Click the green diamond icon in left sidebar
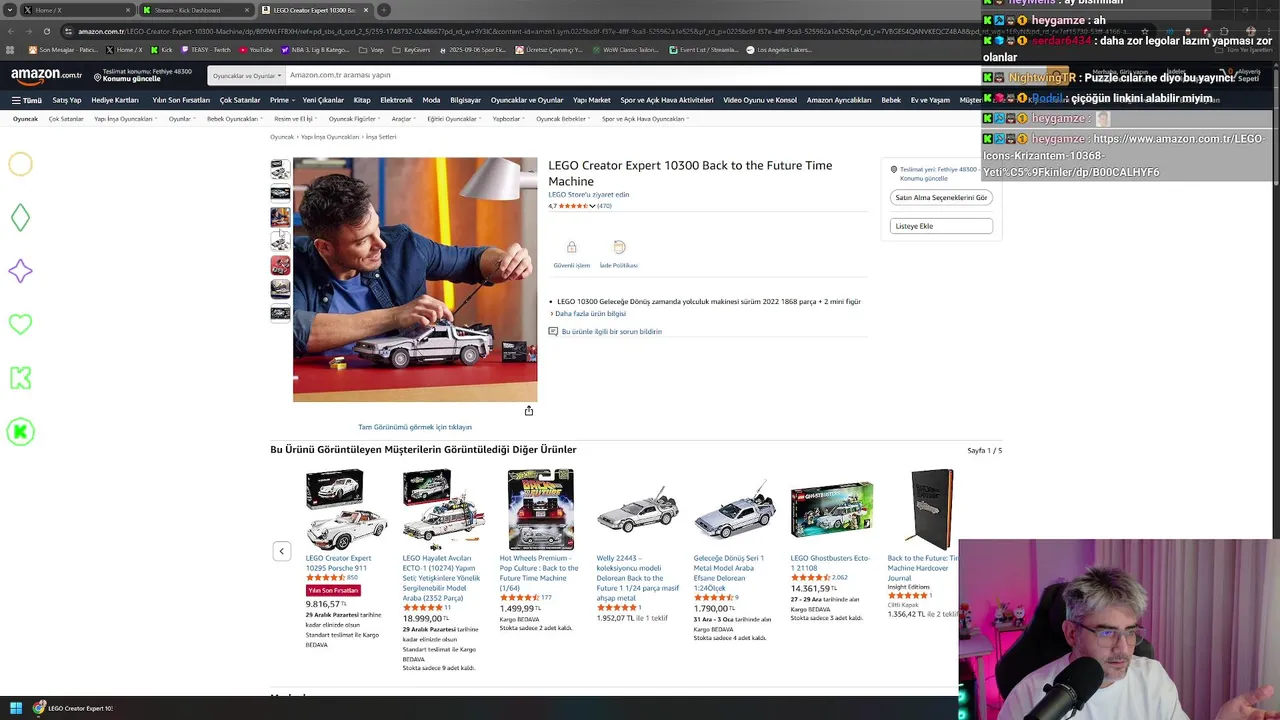This screenshot has width=1280, height=720. coord(20,218)
